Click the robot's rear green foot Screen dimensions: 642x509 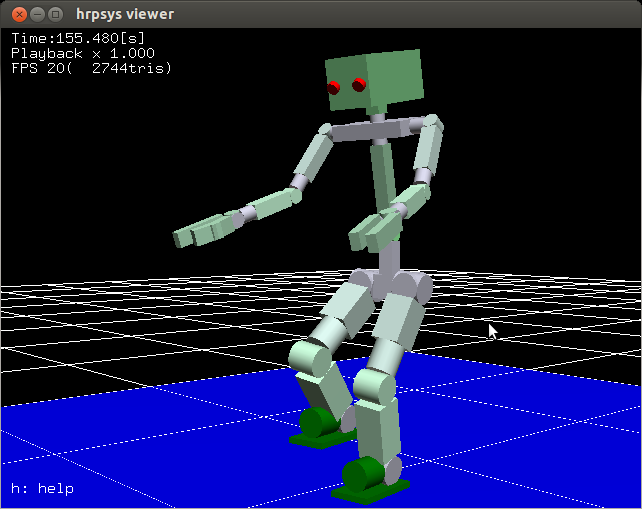tap(320, 424)
